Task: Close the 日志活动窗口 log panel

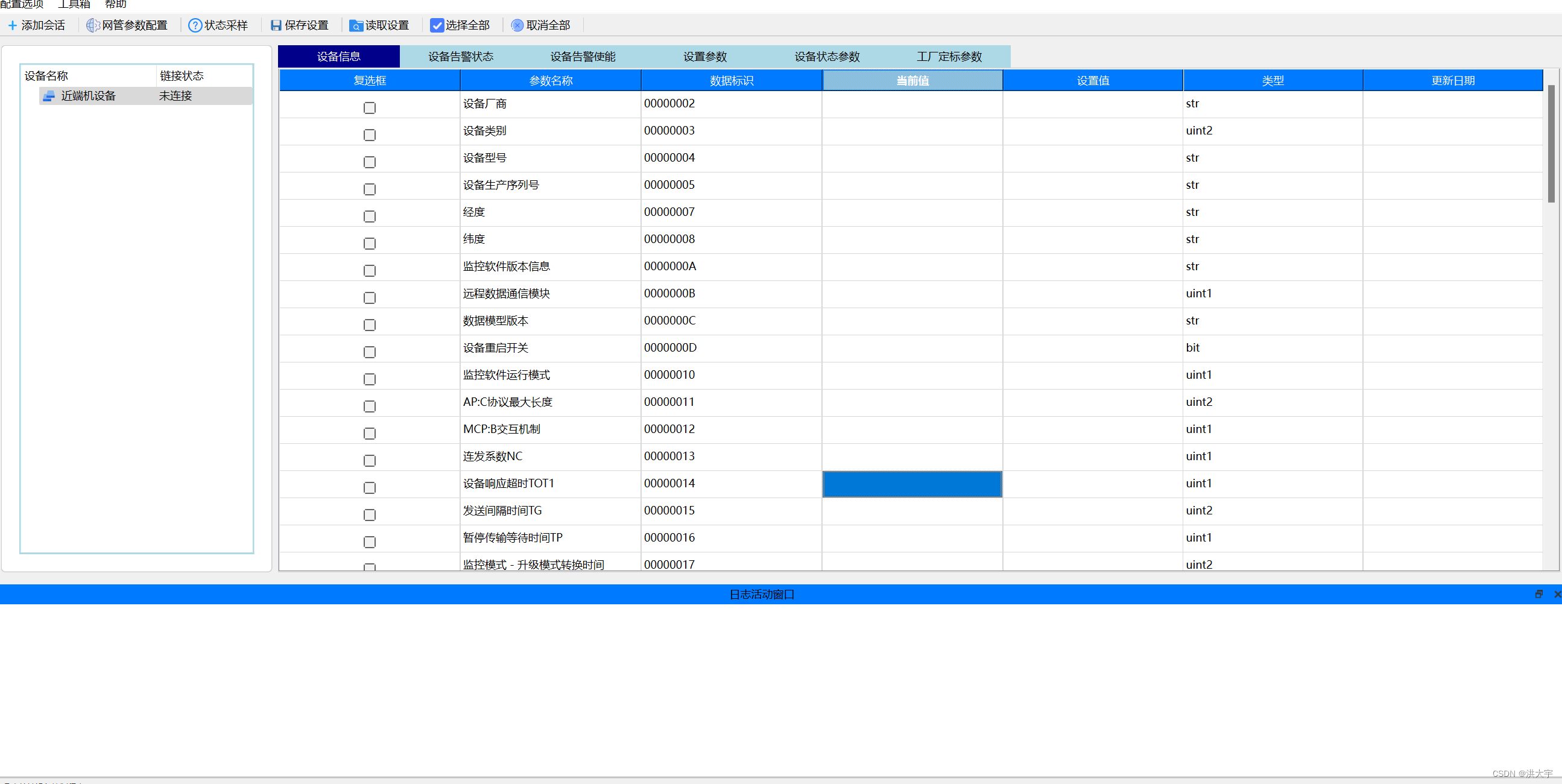Action: pos(1557,594)
